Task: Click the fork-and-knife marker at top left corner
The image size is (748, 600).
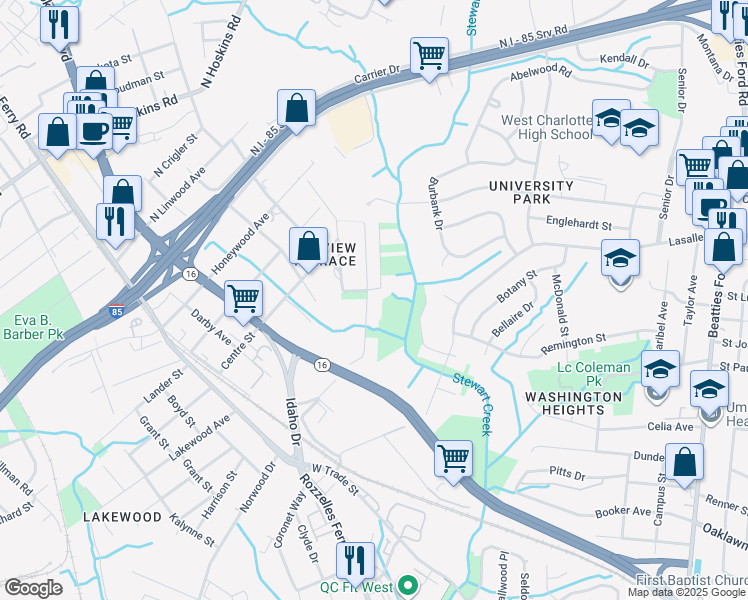Action: [60, 25]
